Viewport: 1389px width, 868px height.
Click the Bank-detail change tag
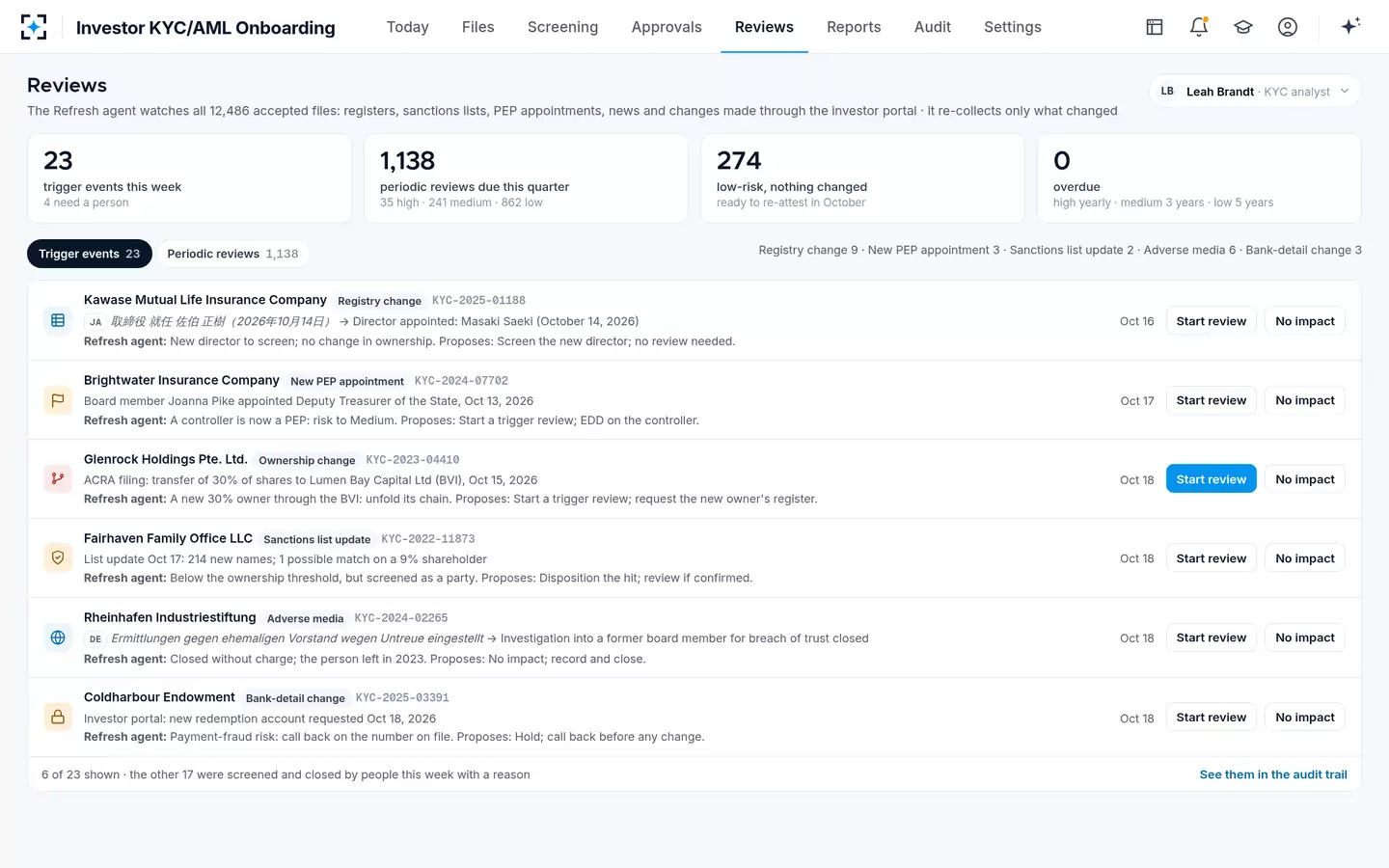pyautogui.click(x=295, y=698)
